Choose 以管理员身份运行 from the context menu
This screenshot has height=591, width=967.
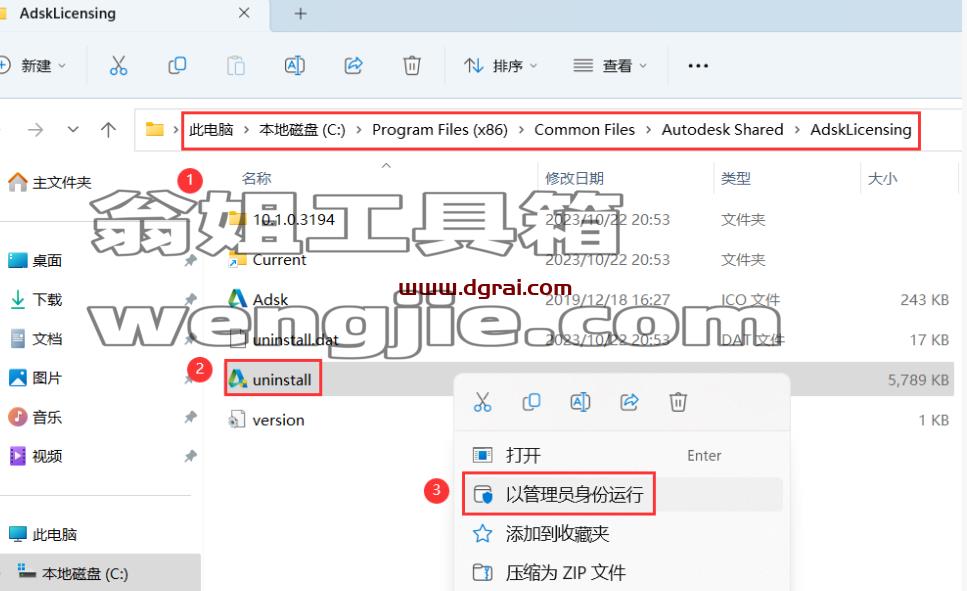click(x=622, y=494)
